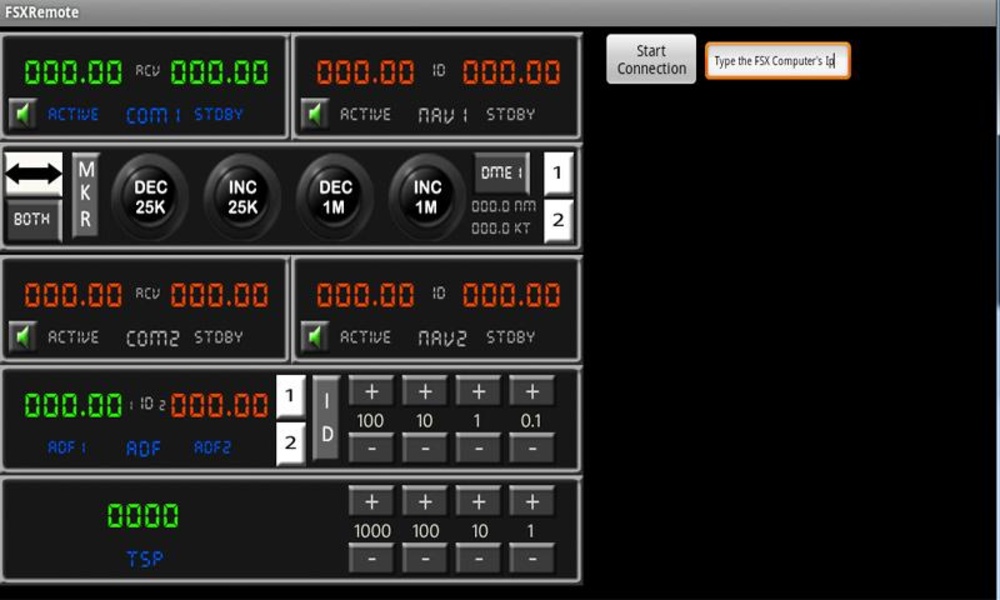
Task: Click the DME 000.0 KT readout
Action: click(x=501, y=228)
